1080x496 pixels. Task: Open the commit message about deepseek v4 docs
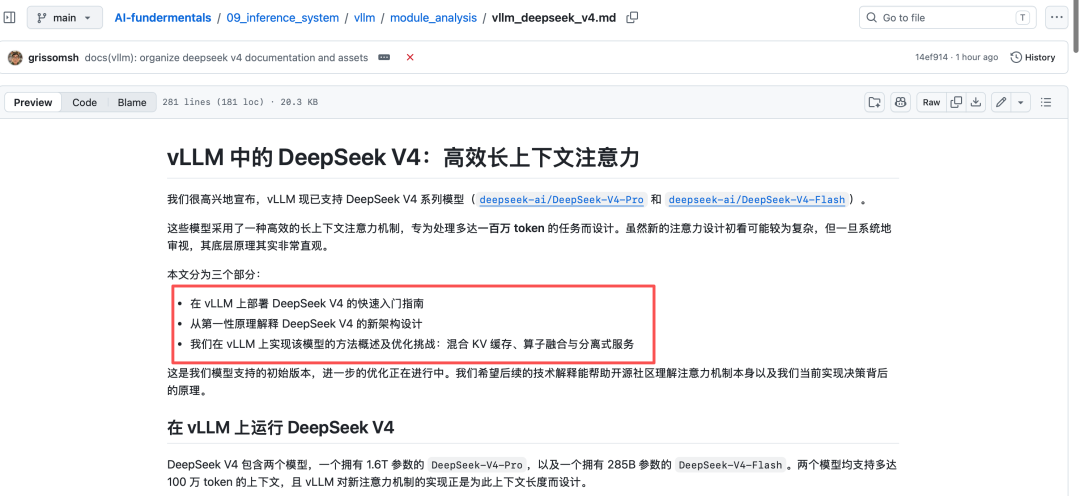pos(226,58)
